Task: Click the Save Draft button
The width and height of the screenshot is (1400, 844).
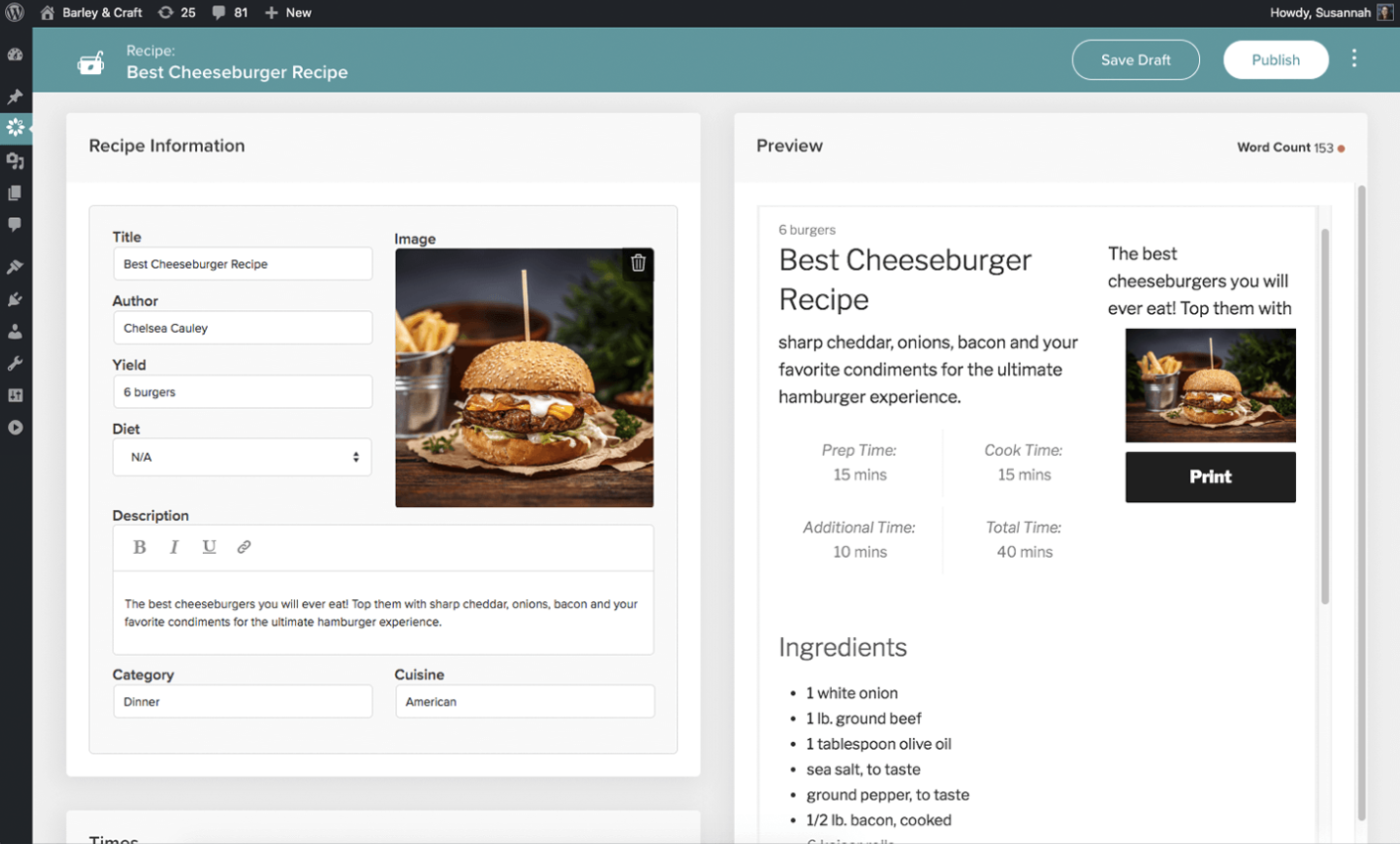Action: 1136,59
